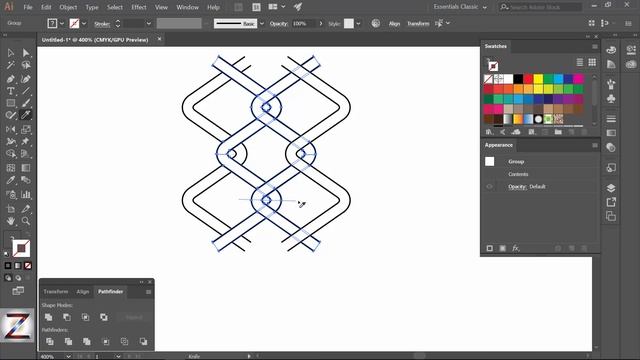This screenshot has height=360, width=640.
Task: Select the Type tool
Action: point(11,91)
